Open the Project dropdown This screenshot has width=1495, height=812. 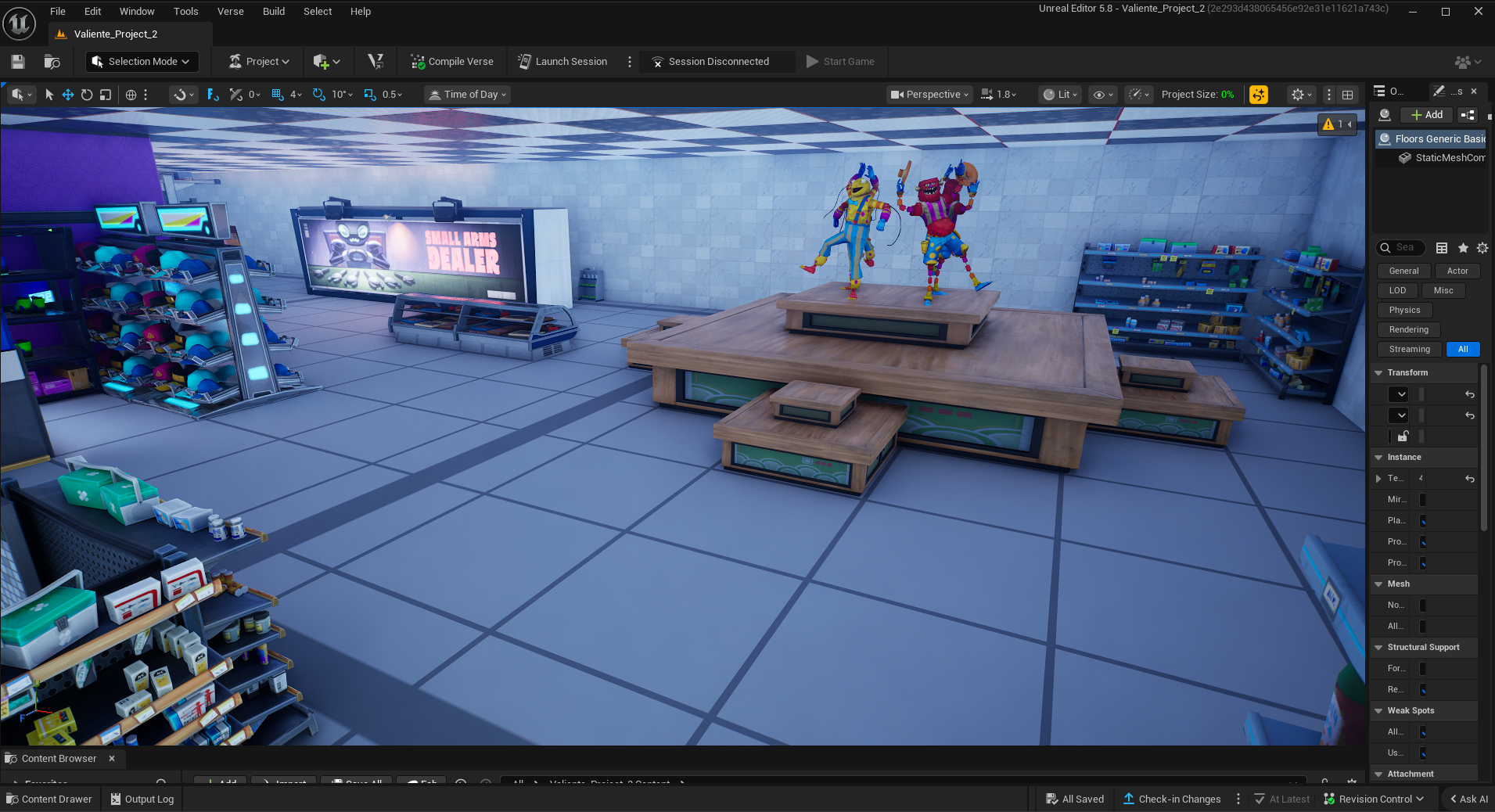click(x=259, y=62)
